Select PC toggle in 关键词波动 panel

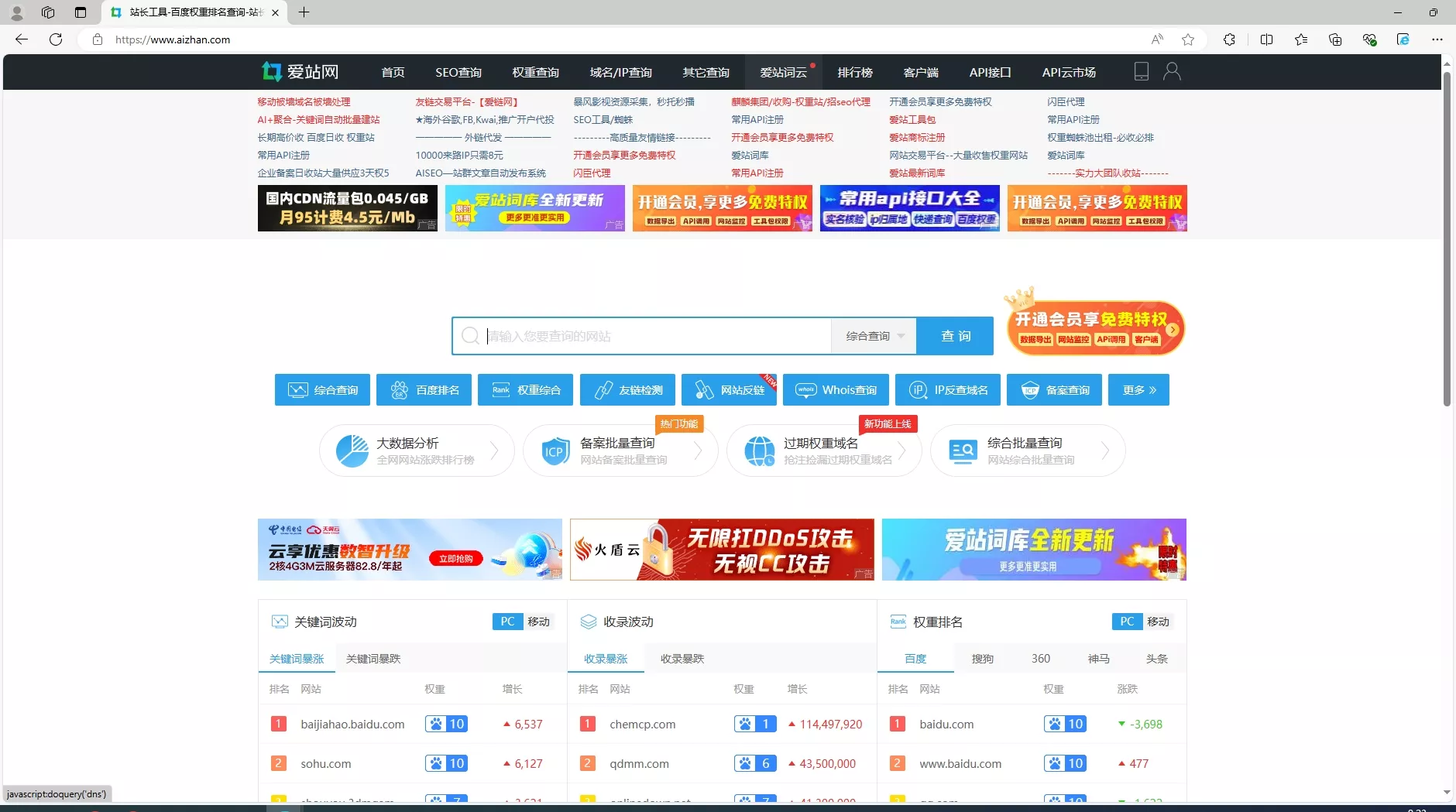[507, 622]
